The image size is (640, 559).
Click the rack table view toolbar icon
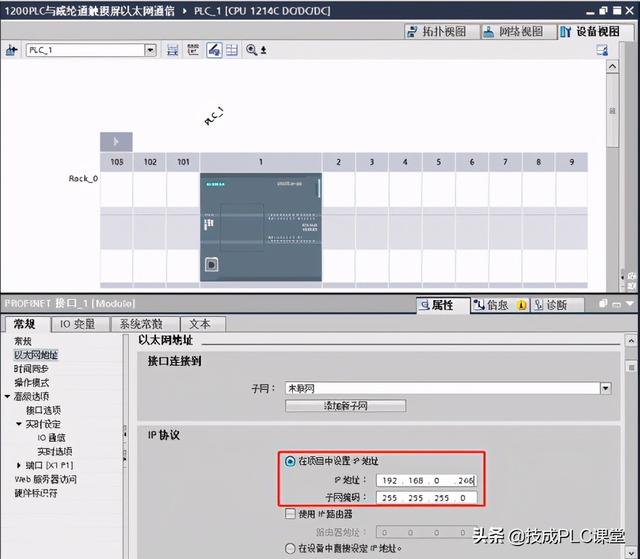coord(173,50)
